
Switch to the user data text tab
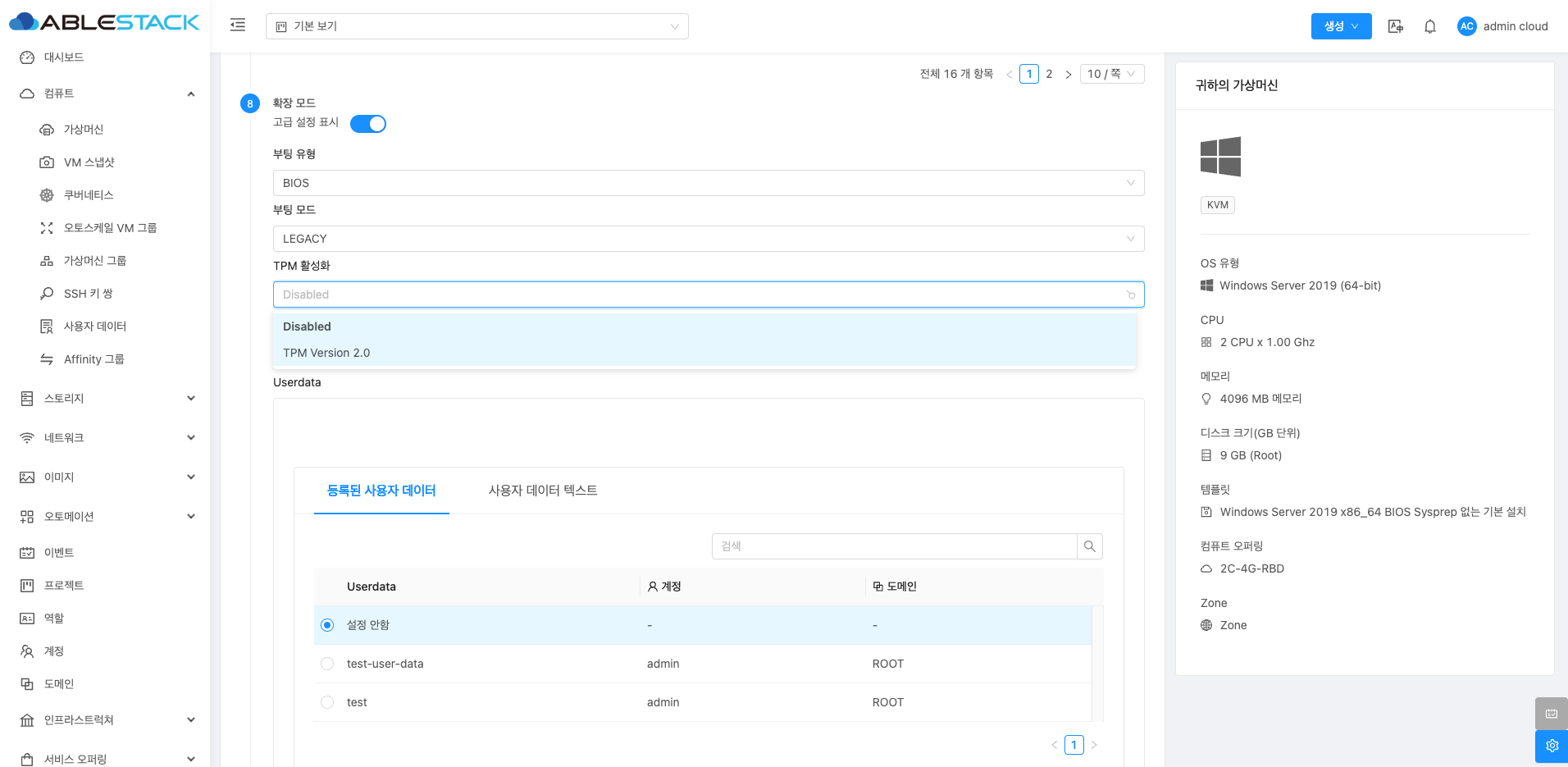[542, 491]
